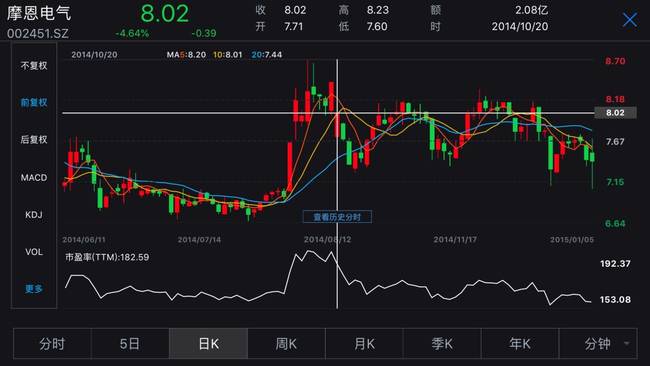Switch to 5日 tab
The width and height of the screenshot is (650, 366).
(x=130, y=344)
